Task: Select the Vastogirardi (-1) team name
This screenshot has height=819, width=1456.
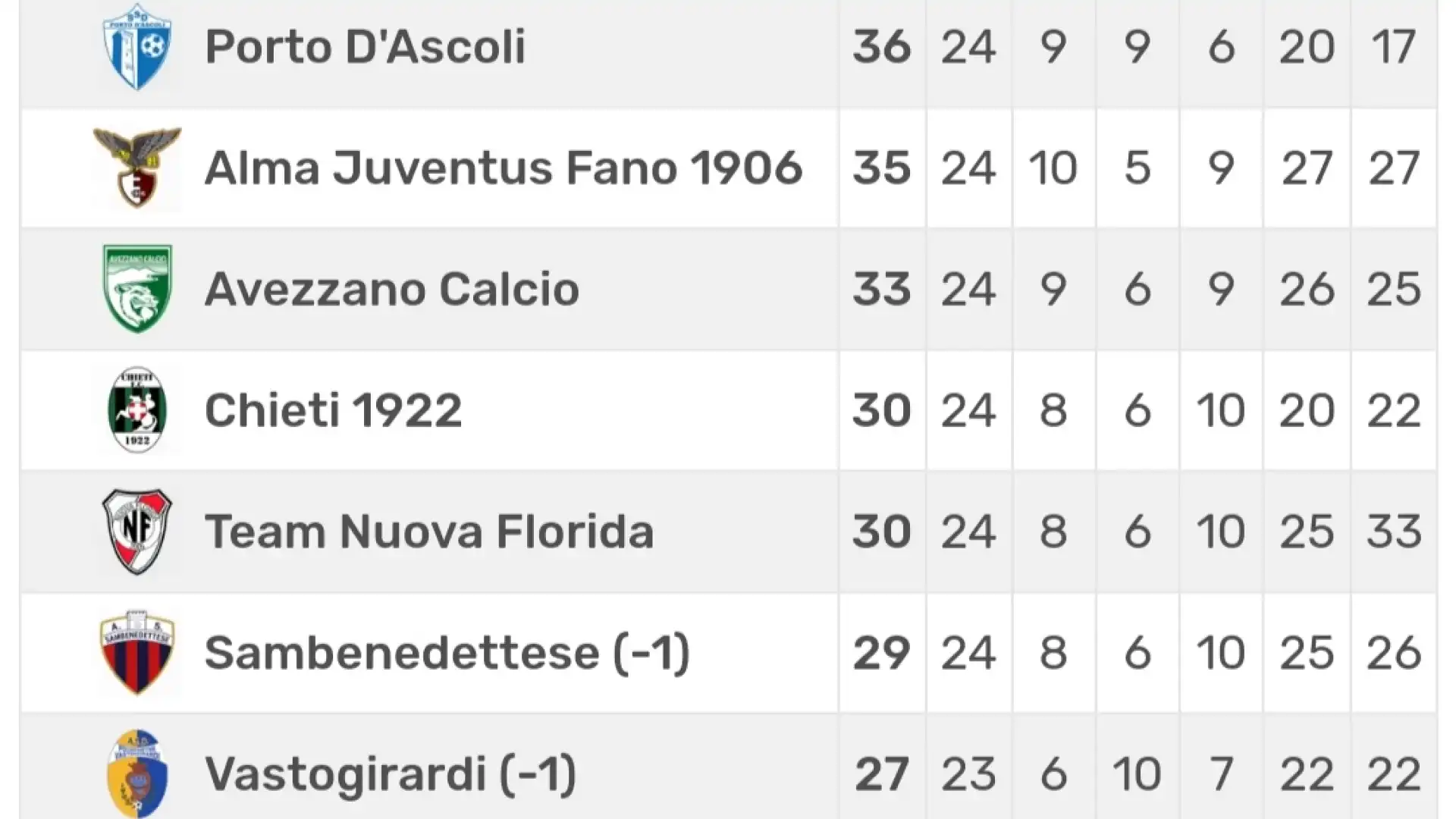Action: 391,774
